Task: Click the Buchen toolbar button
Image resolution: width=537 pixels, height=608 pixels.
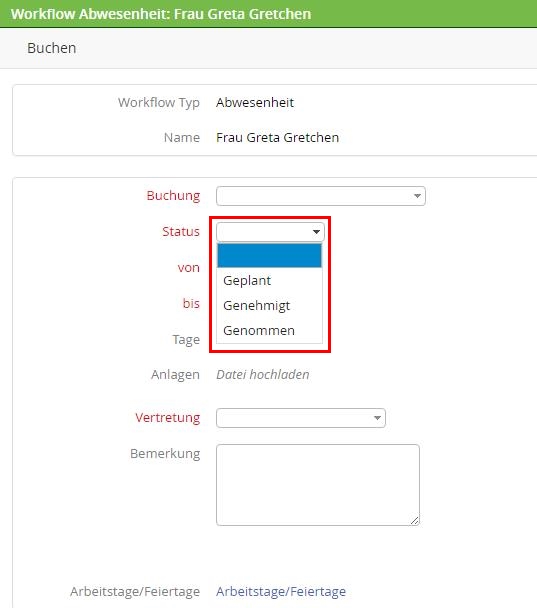Action: click(x=52, y=48)
